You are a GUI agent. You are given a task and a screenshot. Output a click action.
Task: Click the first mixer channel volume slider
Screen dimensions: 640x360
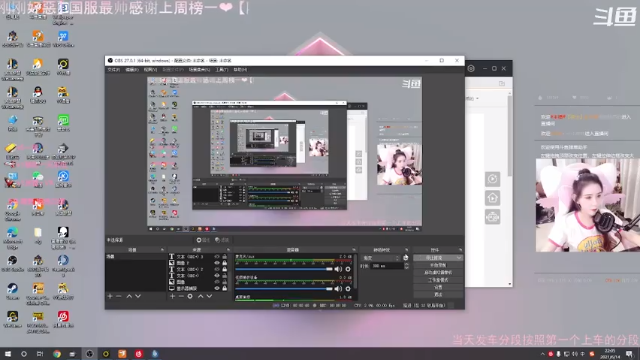284,269
